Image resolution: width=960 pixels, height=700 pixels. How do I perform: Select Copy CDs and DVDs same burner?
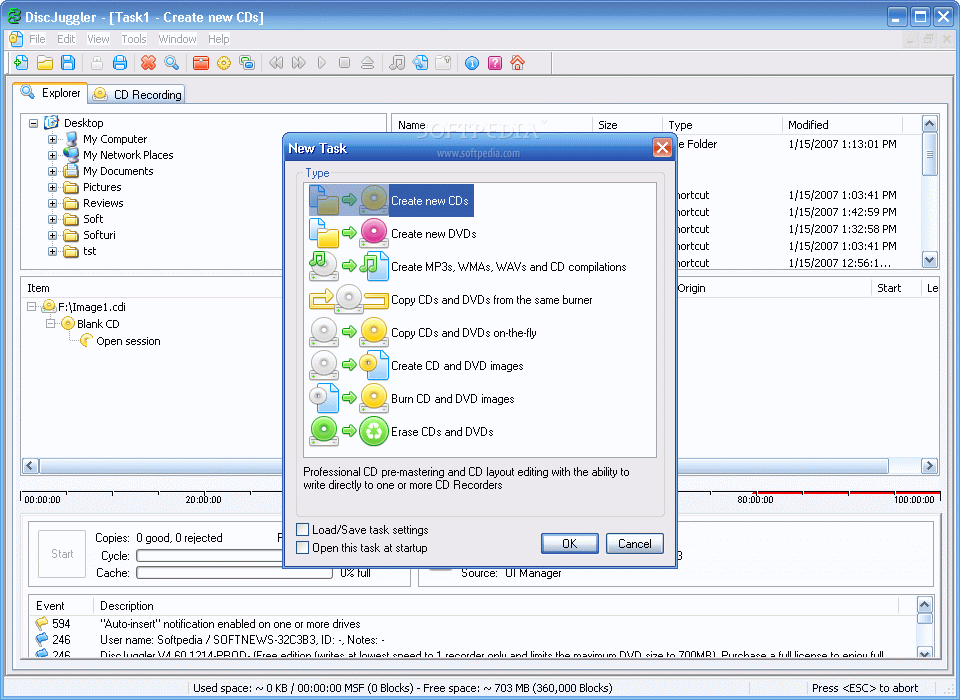[451, 299]
